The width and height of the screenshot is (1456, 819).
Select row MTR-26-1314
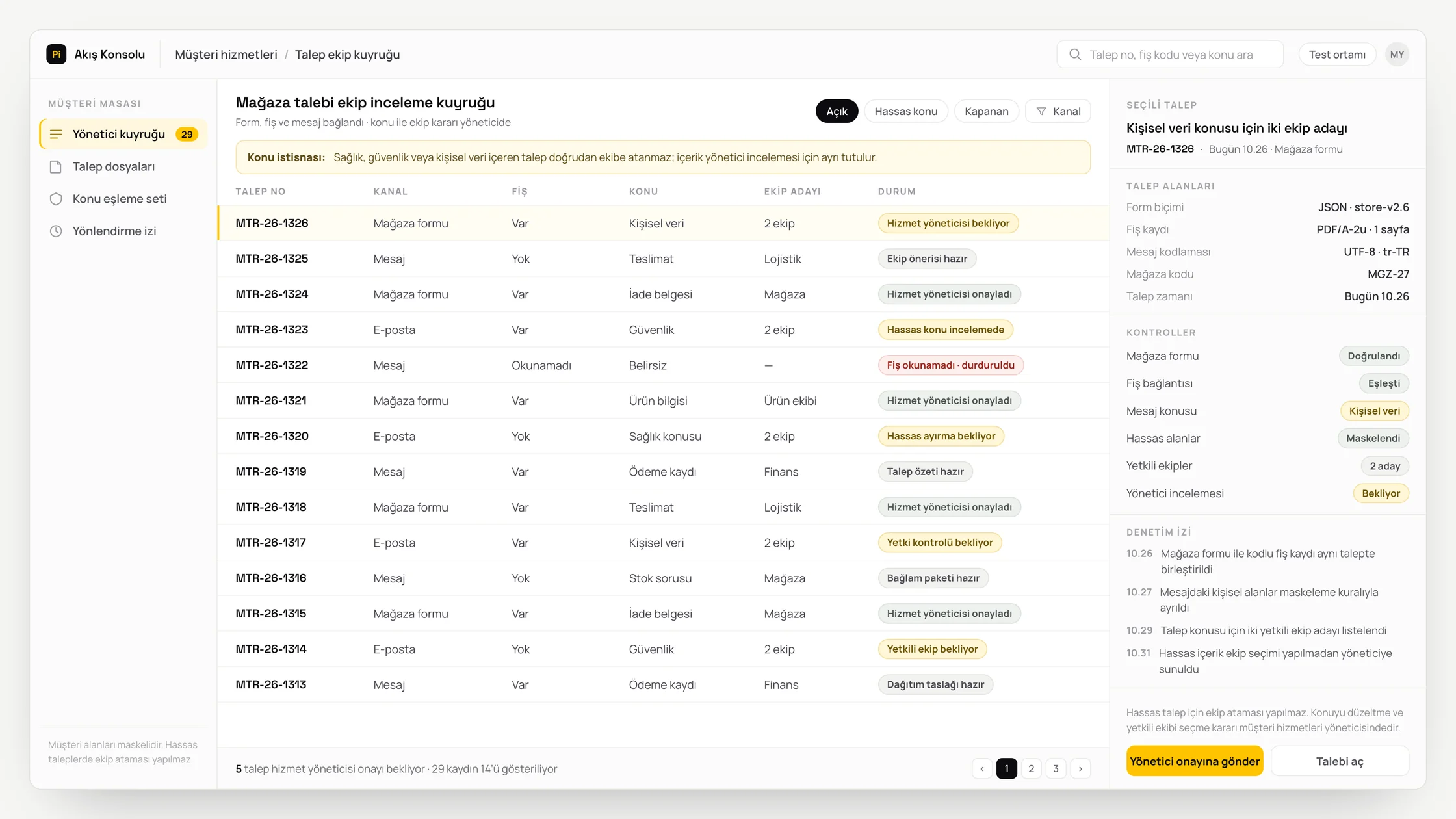(663, 649)
